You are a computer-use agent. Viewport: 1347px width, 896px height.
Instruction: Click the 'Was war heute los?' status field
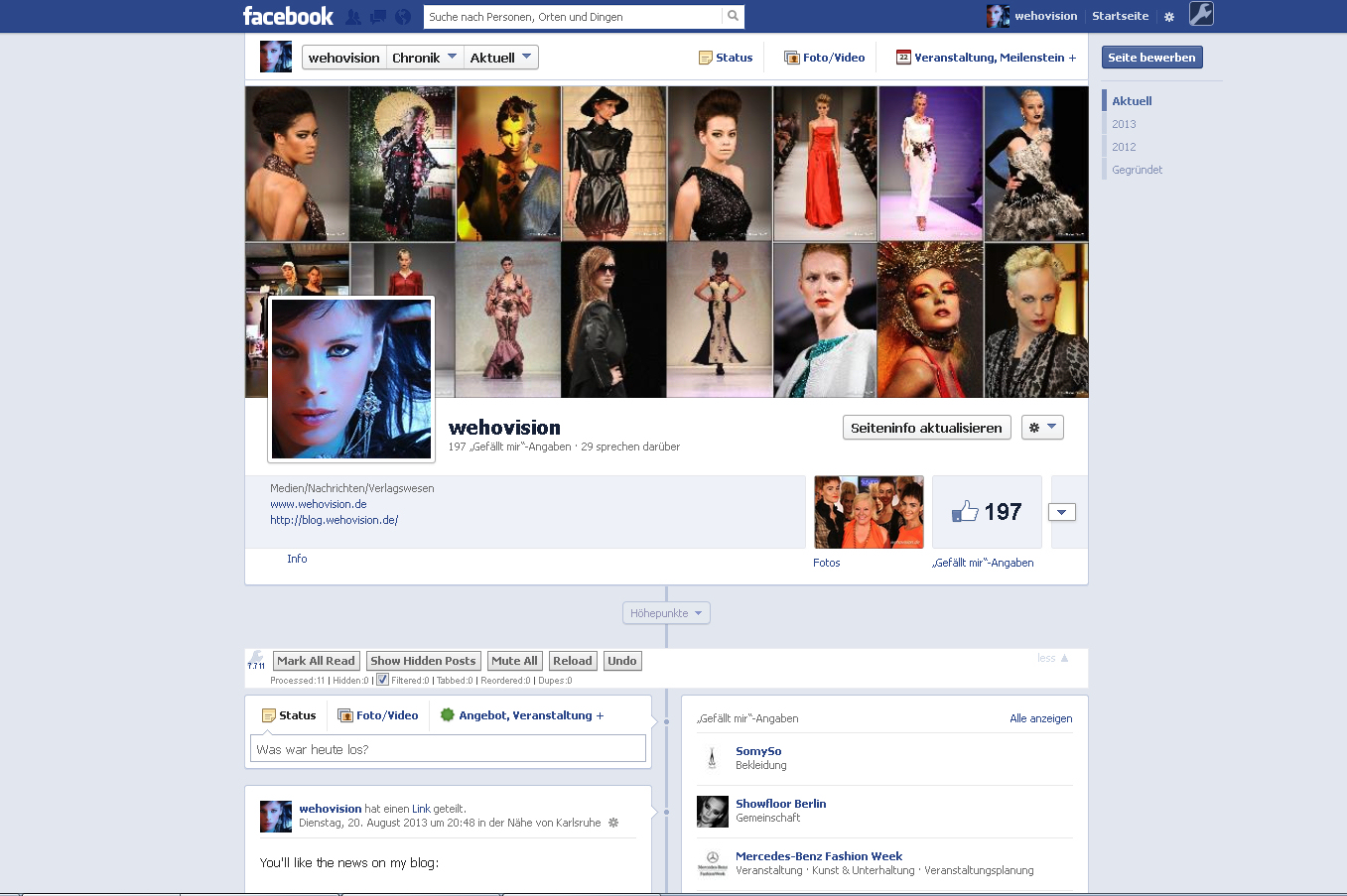(448, 749)
